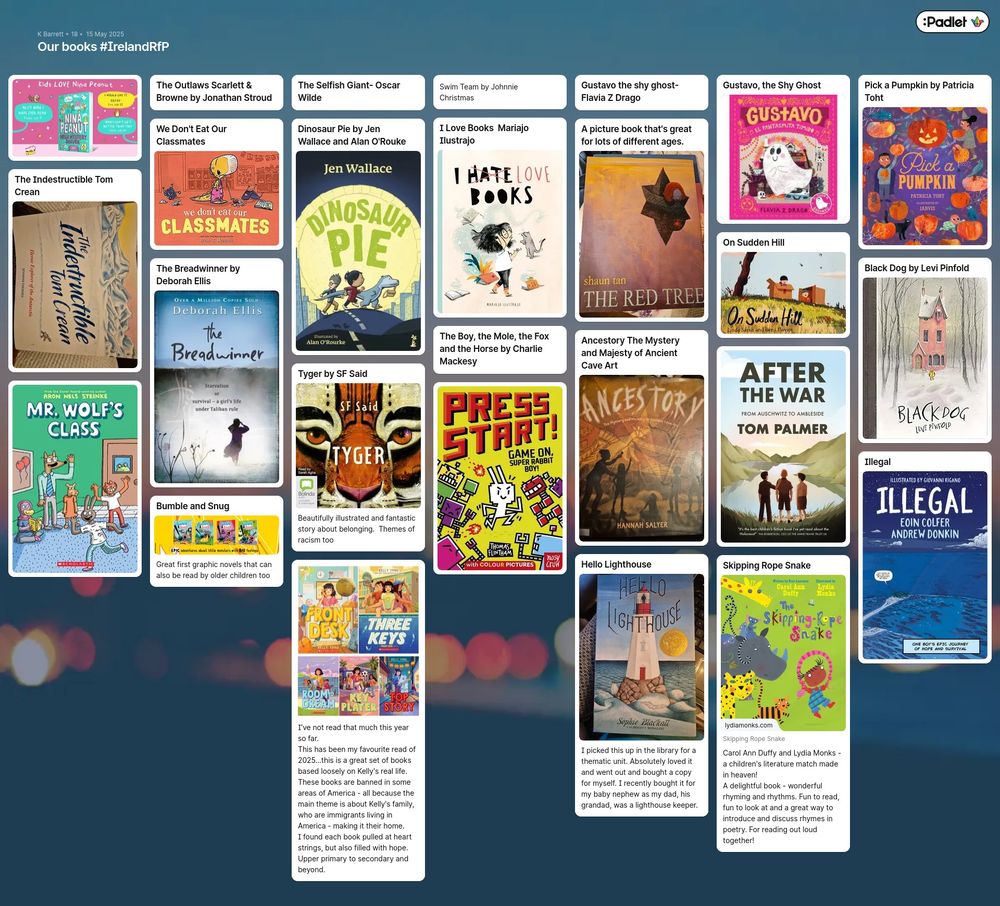Image resolution: width=1000 pixels, height=906 pixels.
Task: Click The Boy, the Mole, the Fox post
Action: [x=499, y=349]
